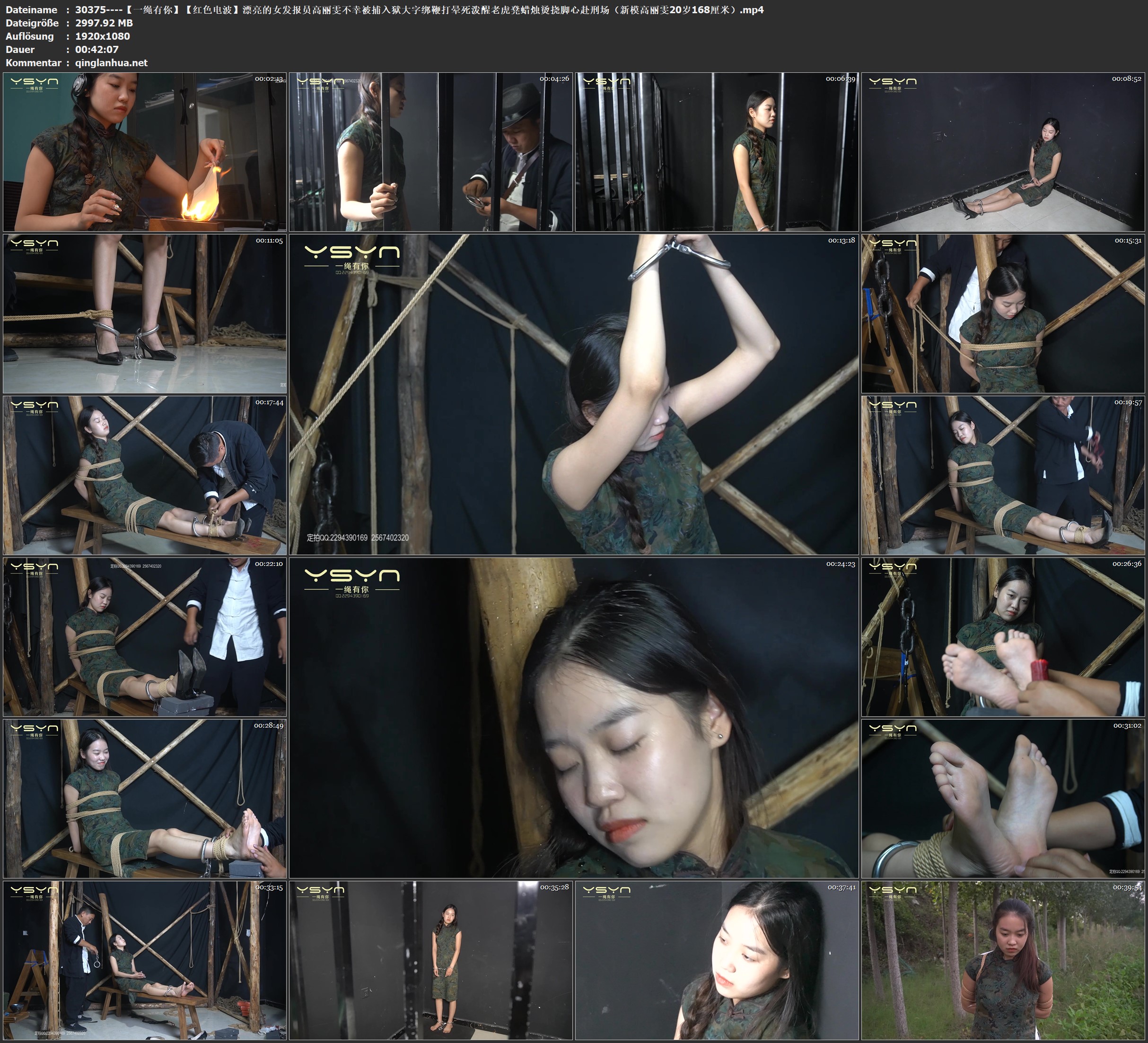This screenshot has height=1043, width=1148.
Task: Open the thumbnail timestamped 00:35:28
Action: tap(430, 960)
